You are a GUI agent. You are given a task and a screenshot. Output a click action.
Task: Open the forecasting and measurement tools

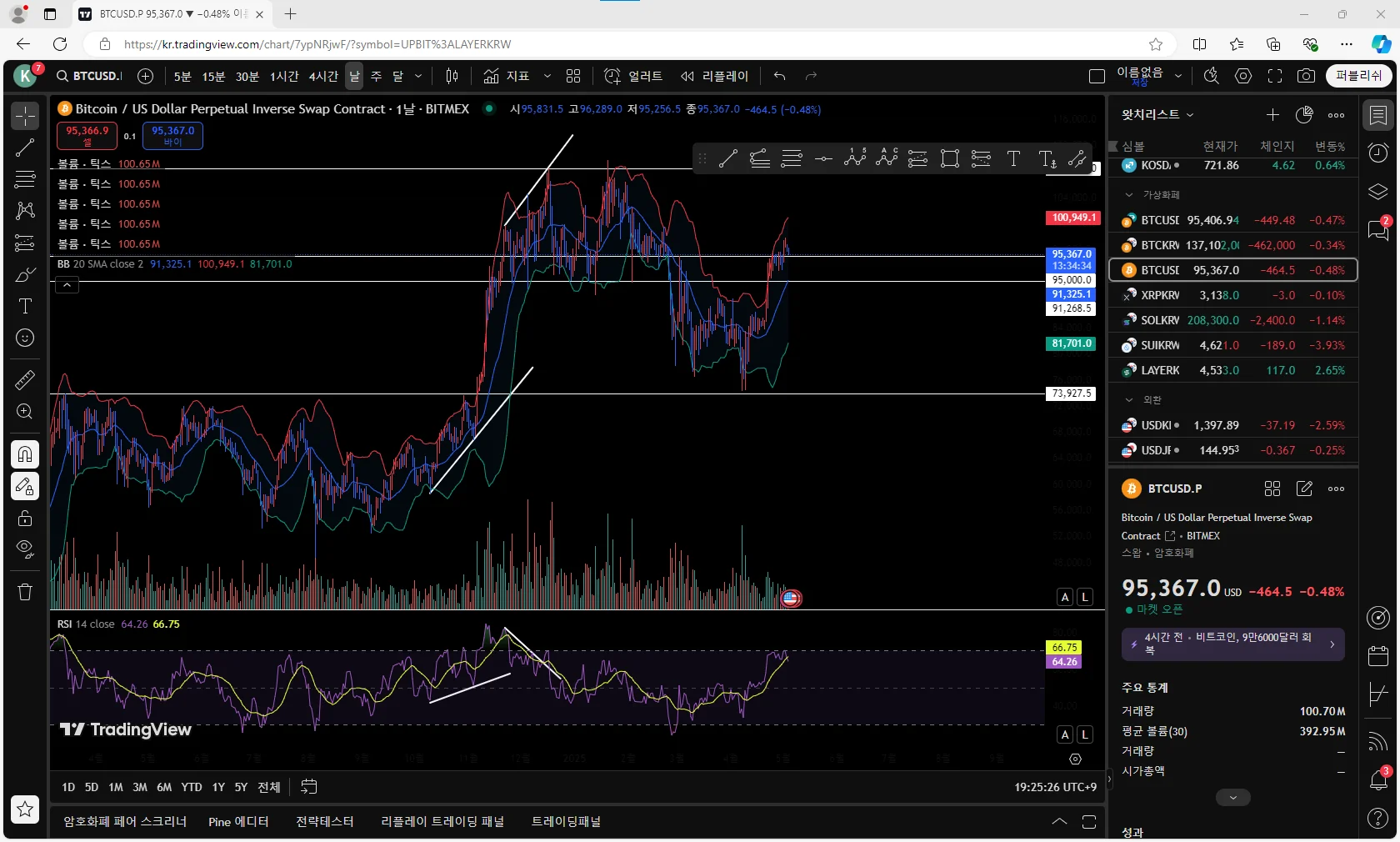pyautogui.click(x=25, y=243)
